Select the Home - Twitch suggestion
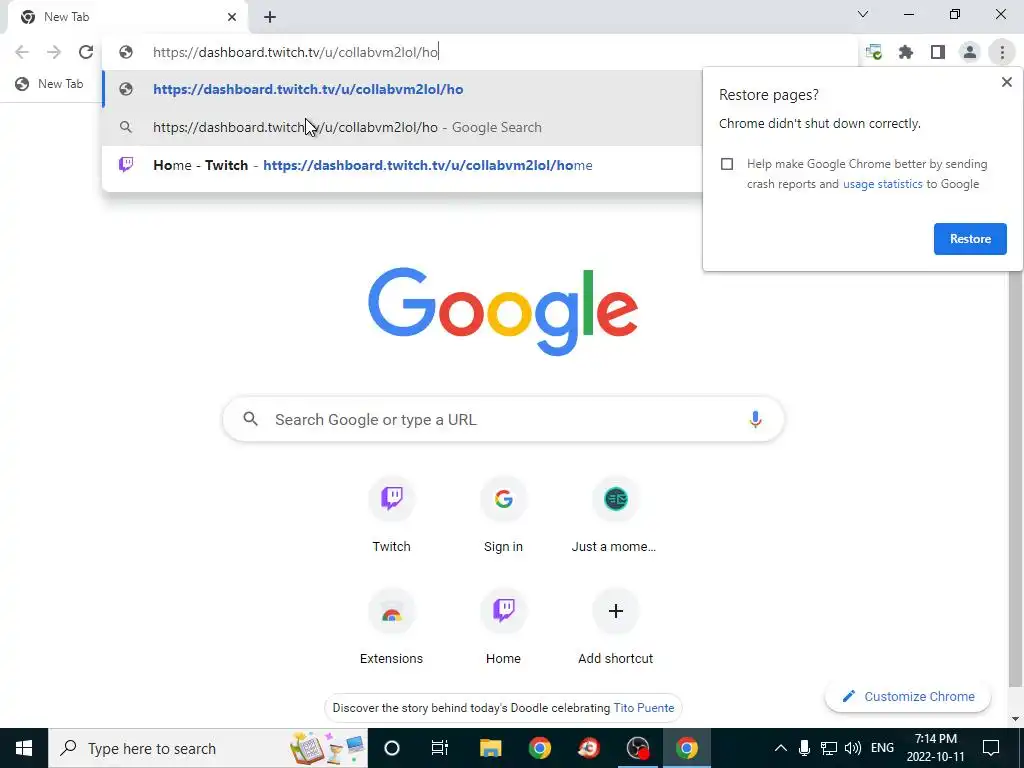The height and width of the screenshot is (768, 1024). 402,165
